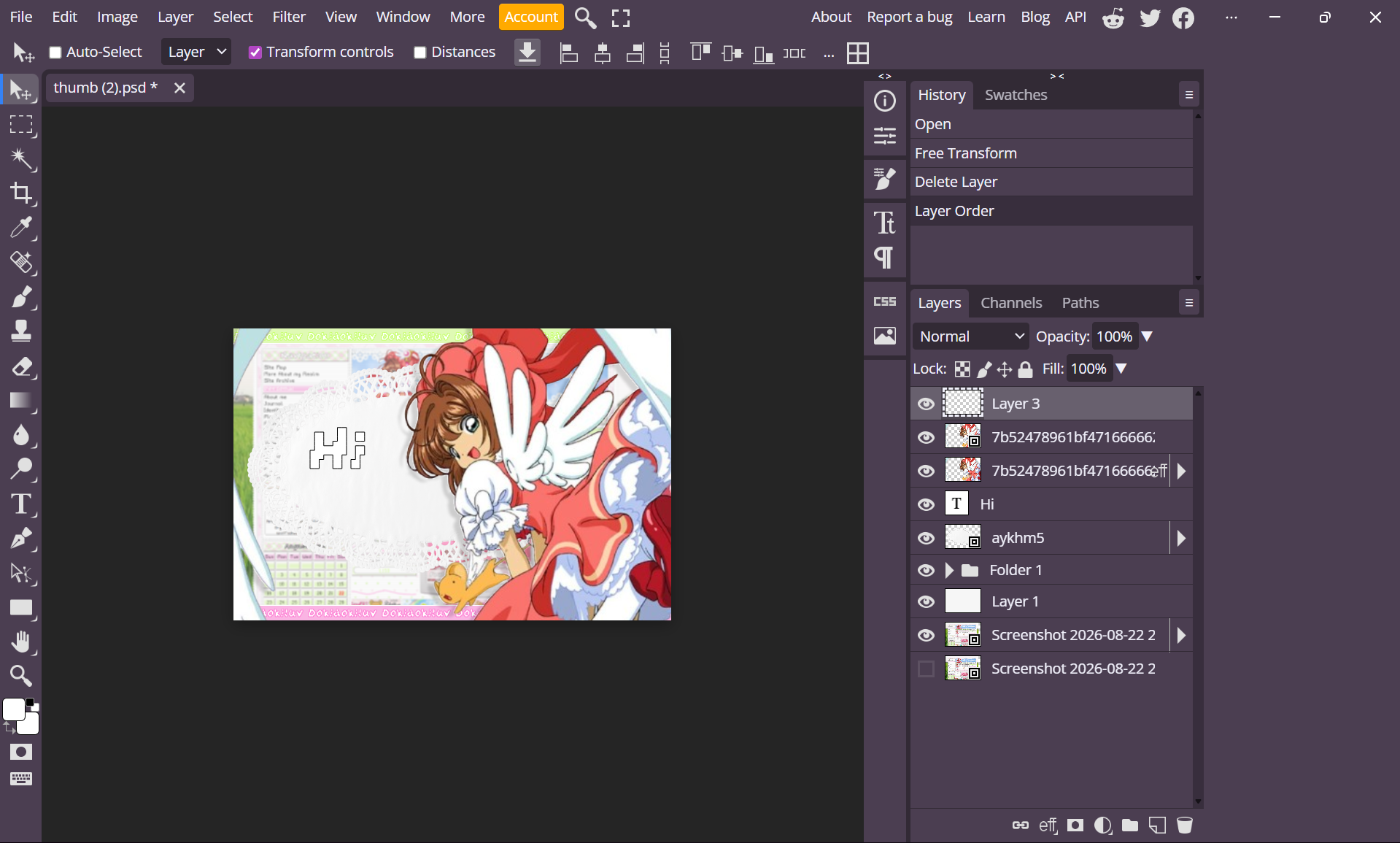Image resolution: width=1400 pixels, height=843 pixels.
Task: Select the Hand tool
Action: pyautogui.click(x=21, y=642)
